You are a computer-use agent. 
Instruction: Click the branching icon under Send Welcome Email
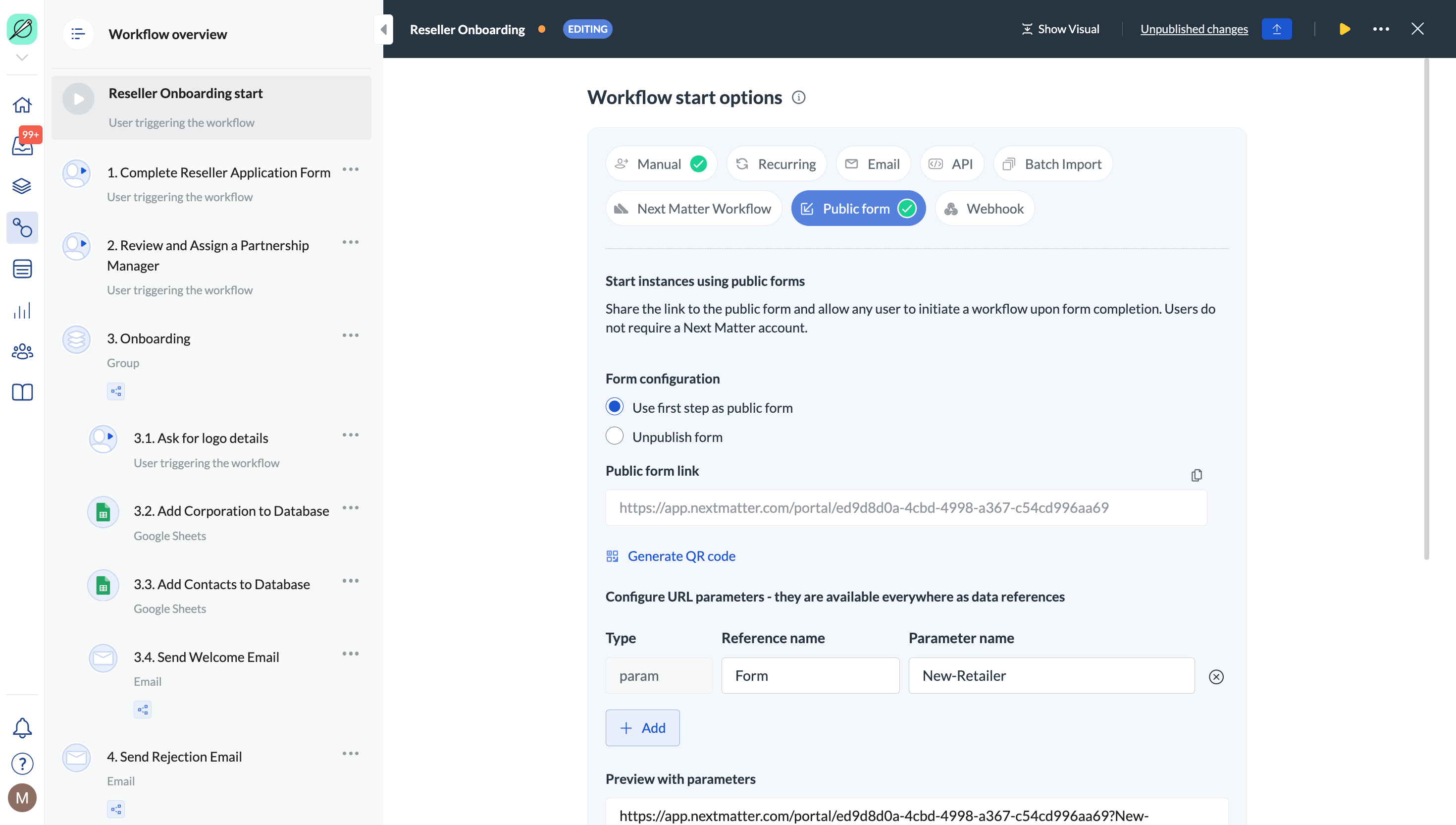point(142,710)
